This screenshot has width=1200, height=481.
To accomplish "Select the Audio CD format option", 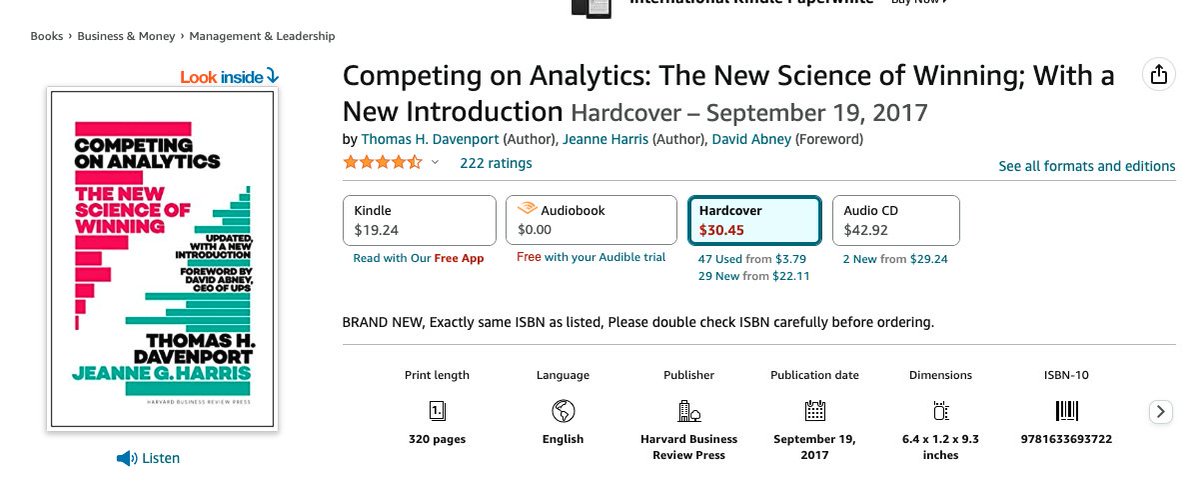I will pyautogui.click(x=896, y=220).
